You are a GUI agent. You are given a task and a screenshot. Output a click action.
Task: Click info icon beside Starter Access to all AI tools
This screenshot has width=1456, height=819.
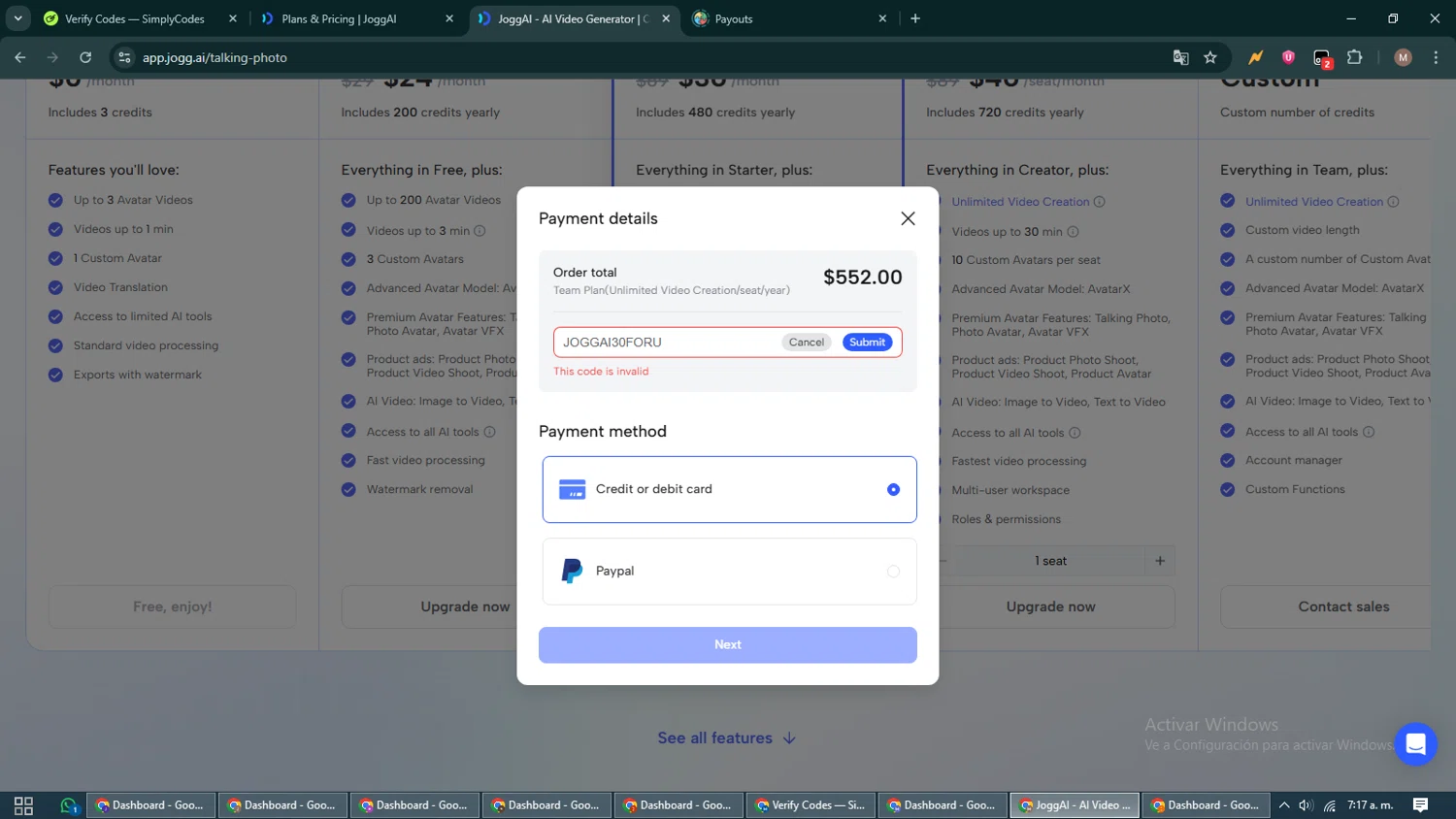point(489,432)
